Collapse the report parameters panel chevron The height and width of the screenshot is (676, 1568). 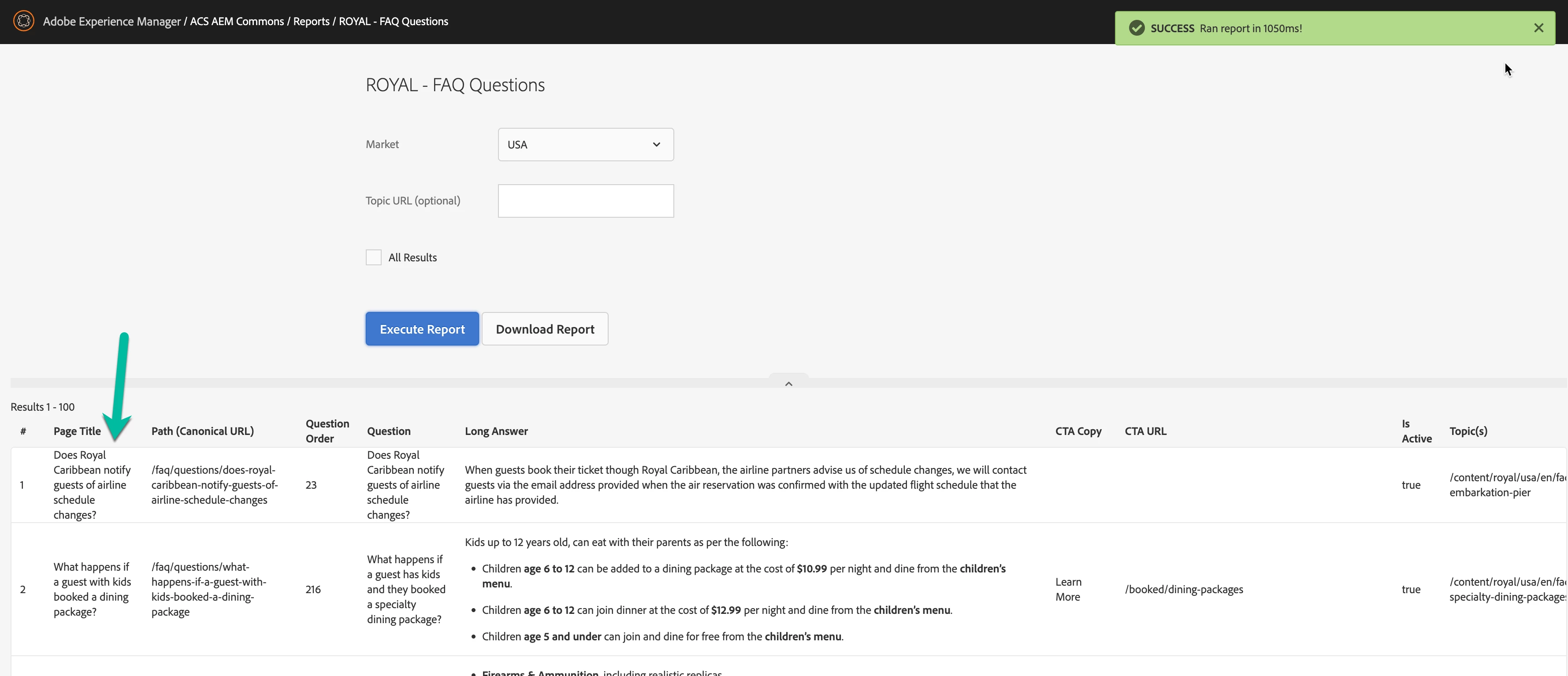coord(788,383)
